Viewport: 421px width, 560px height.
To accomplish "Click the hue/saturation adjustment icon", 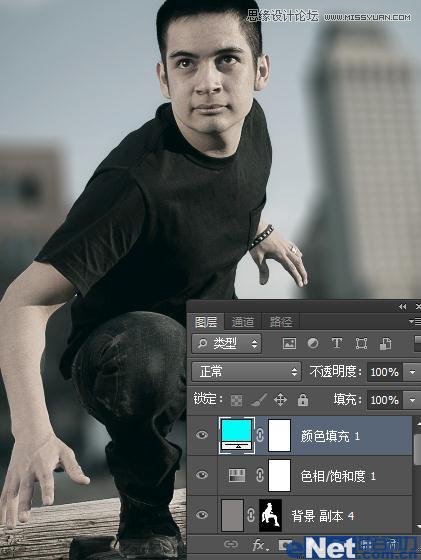I will tap(237, 475).
